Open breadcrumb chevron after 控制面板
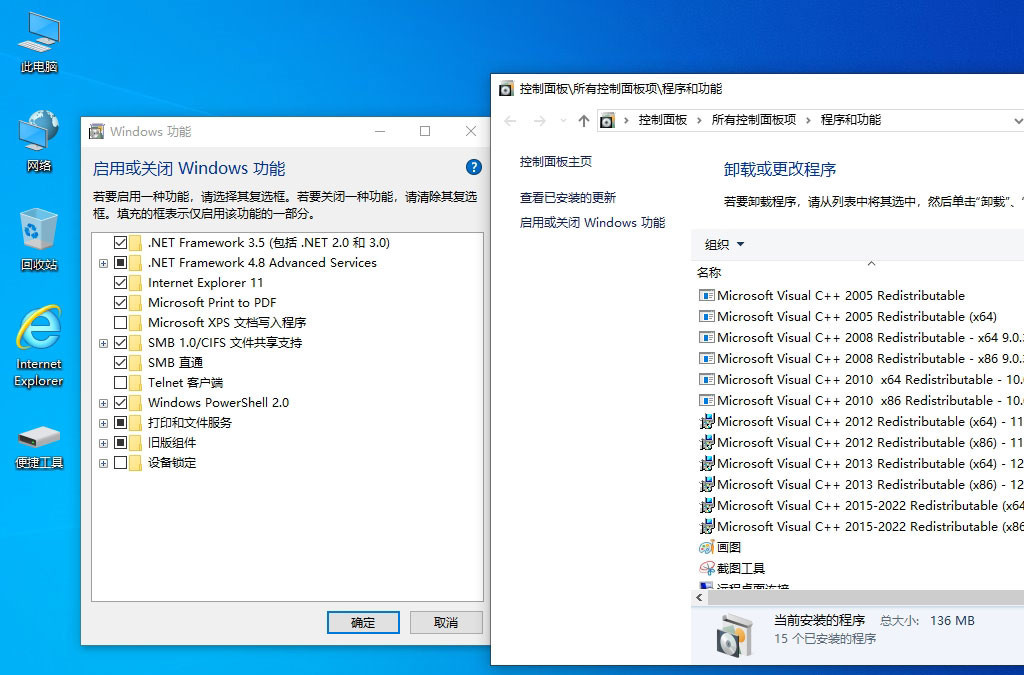This screenshot has height=675, width=1024. (x=699, y=121)
